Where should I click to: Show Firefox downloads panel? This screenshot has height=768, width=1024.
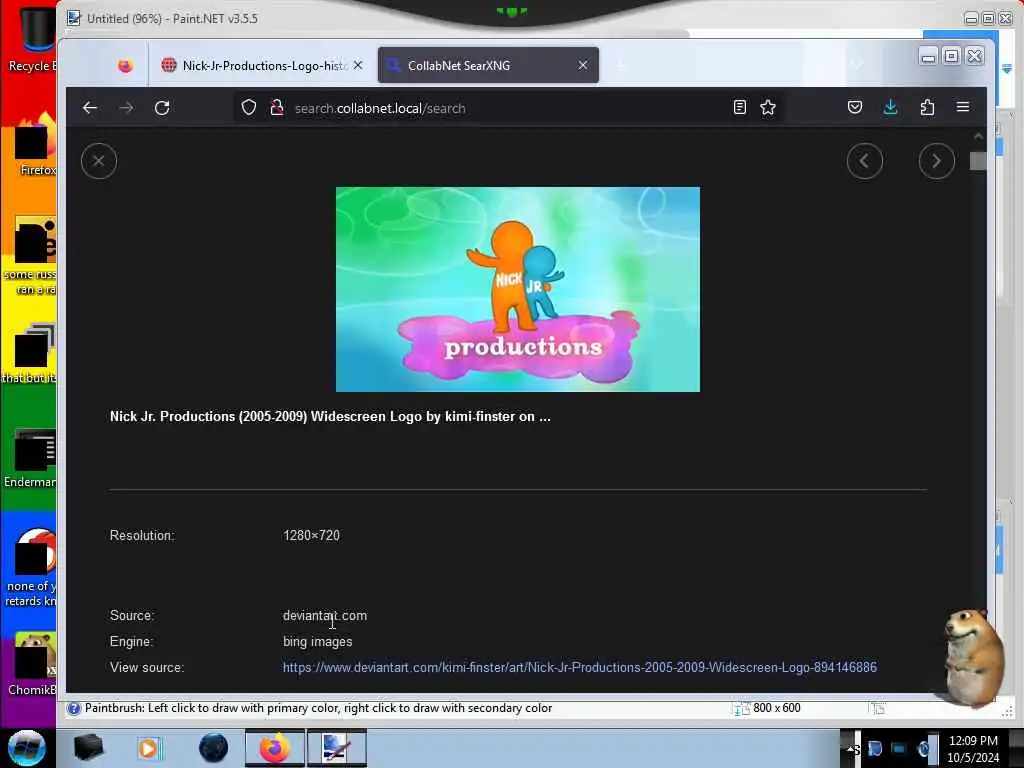click(890, 107)
